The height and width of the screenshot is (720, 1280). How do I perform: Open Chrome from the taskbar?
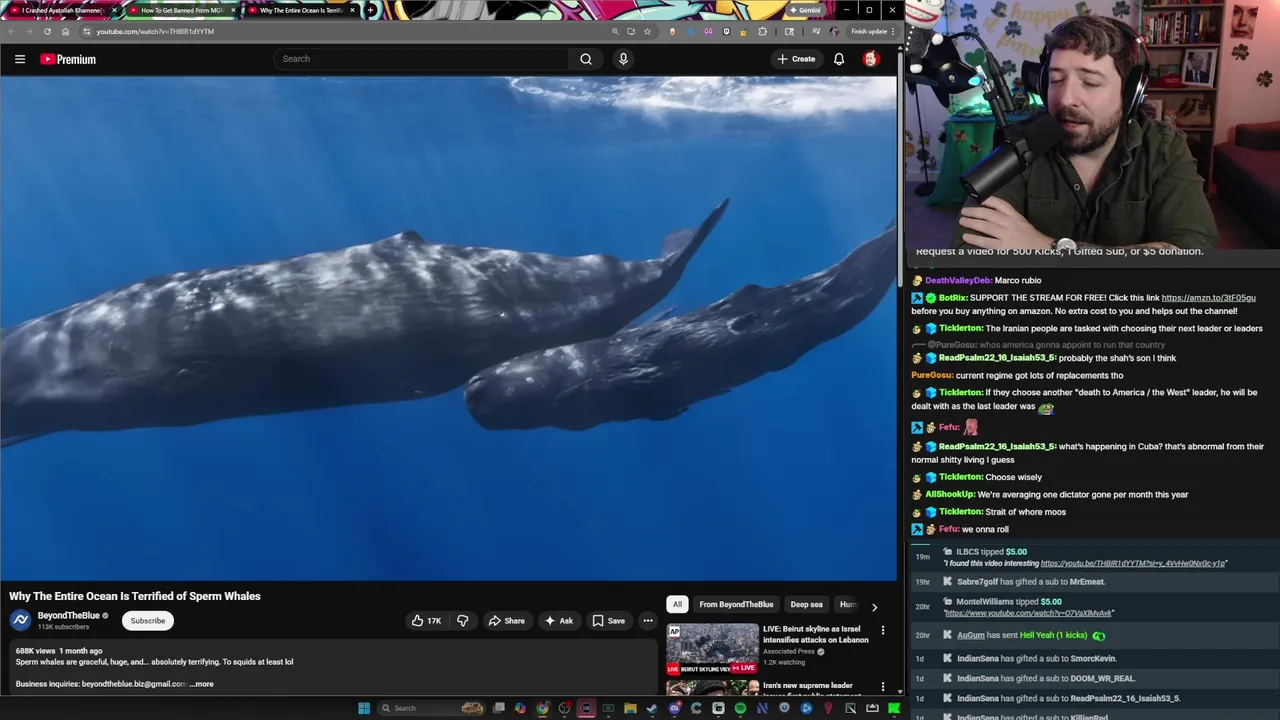point(542,708)
